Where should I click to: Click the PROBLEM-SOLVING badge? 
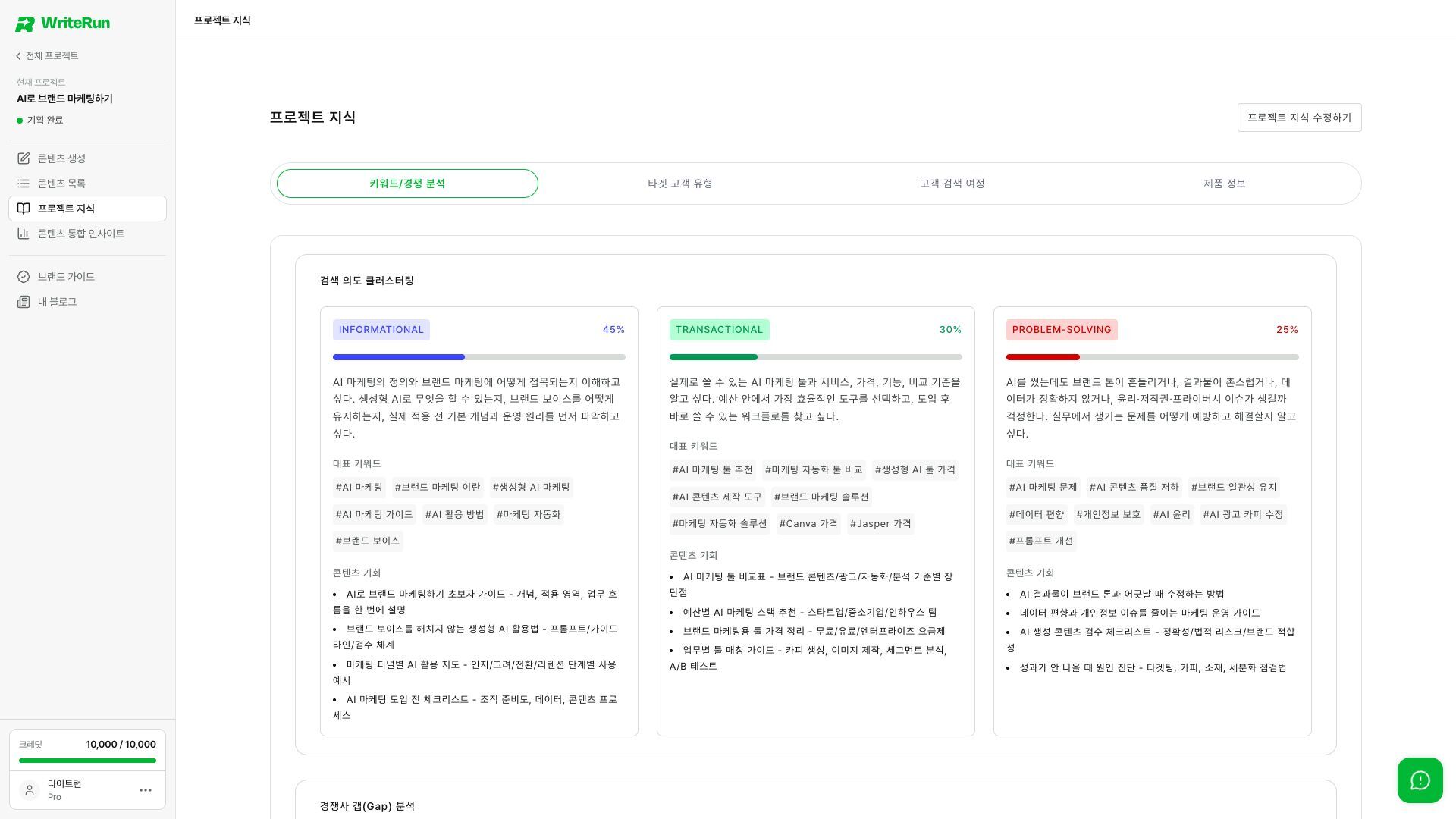pos(1062,330)
